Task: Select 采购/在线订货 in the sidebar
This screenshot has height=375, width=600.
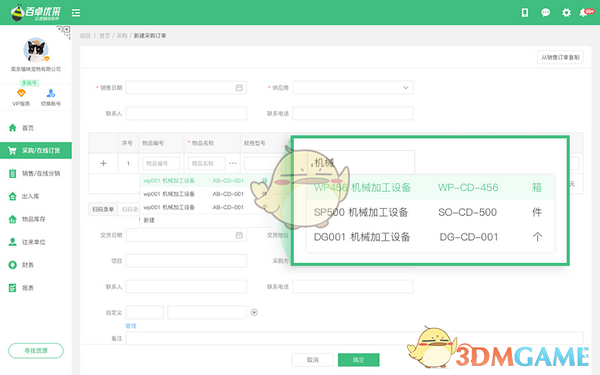Action: (x=36, y=150)
